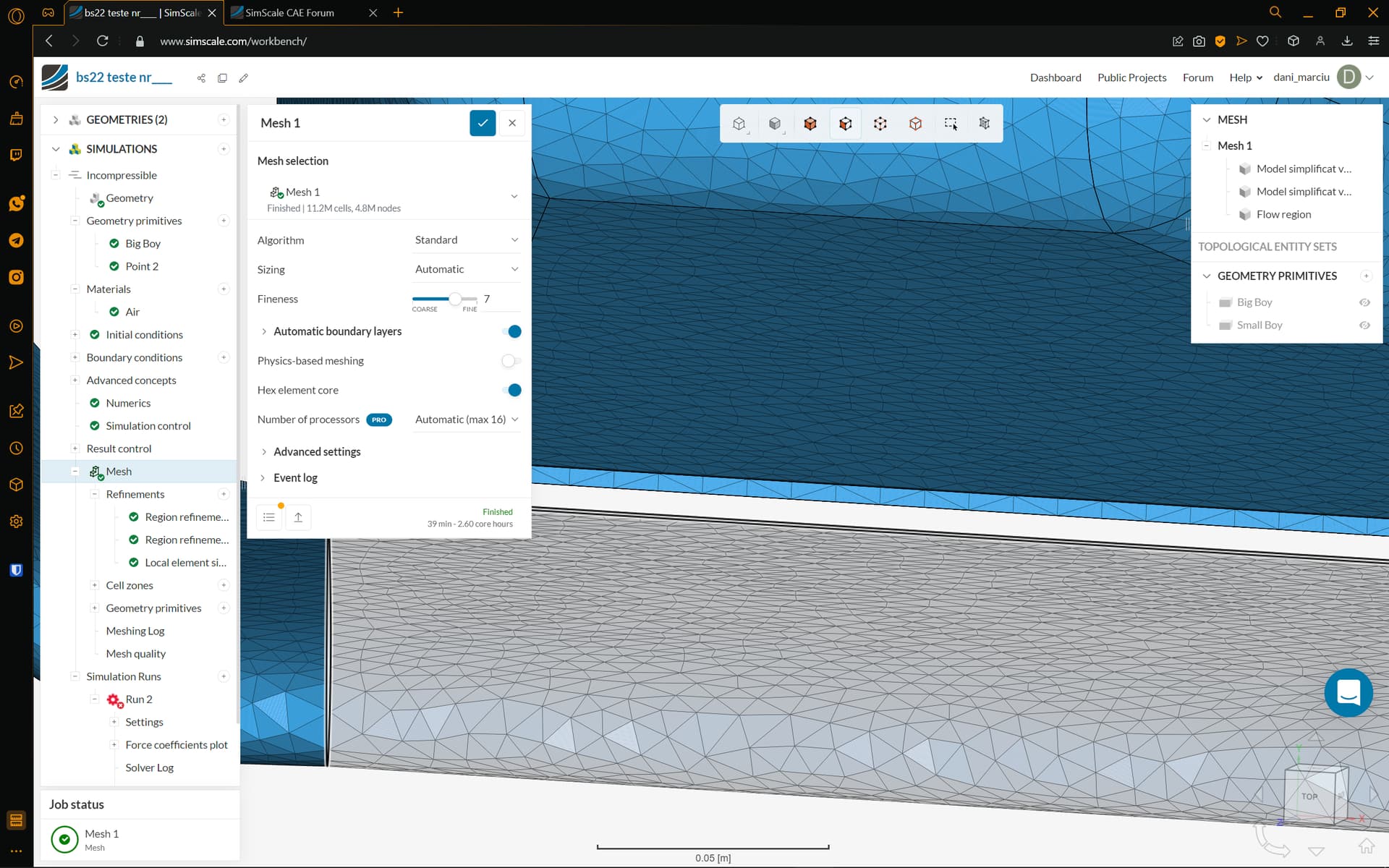
Task: Click the upload arrow icon near Event log
Action: pyautogui.click(x=297, y=516)
